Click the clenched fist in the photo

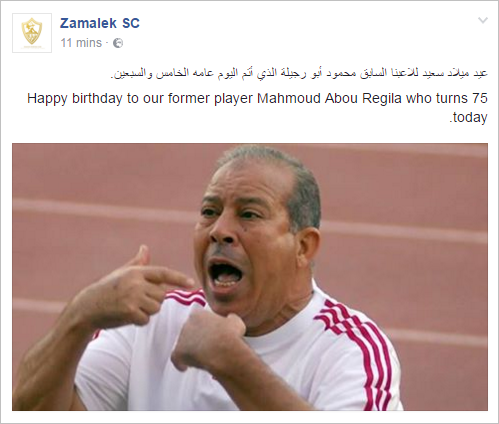coord(208,337)
